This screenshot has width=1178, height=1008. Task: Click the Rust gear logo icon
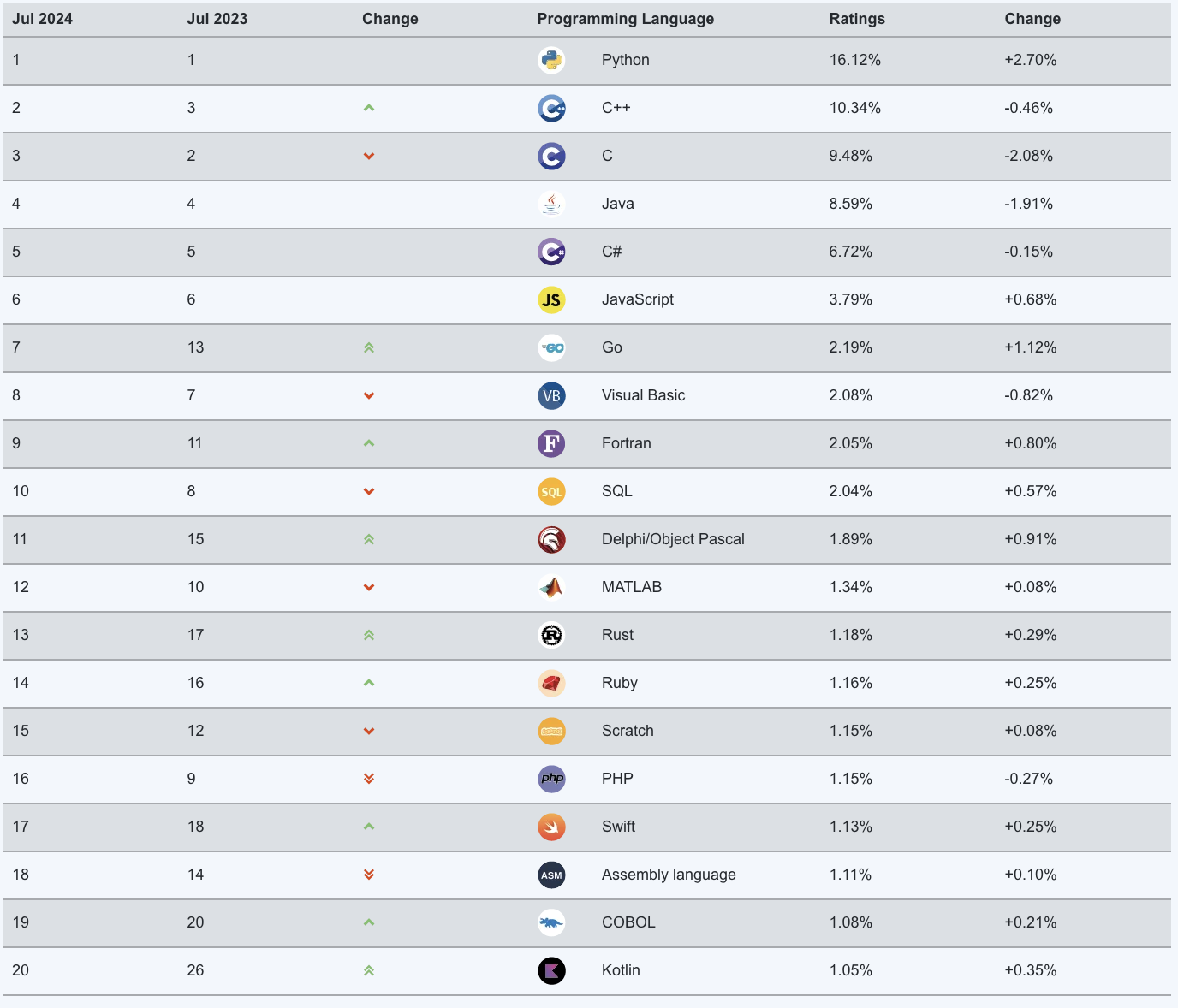[551, 635]
